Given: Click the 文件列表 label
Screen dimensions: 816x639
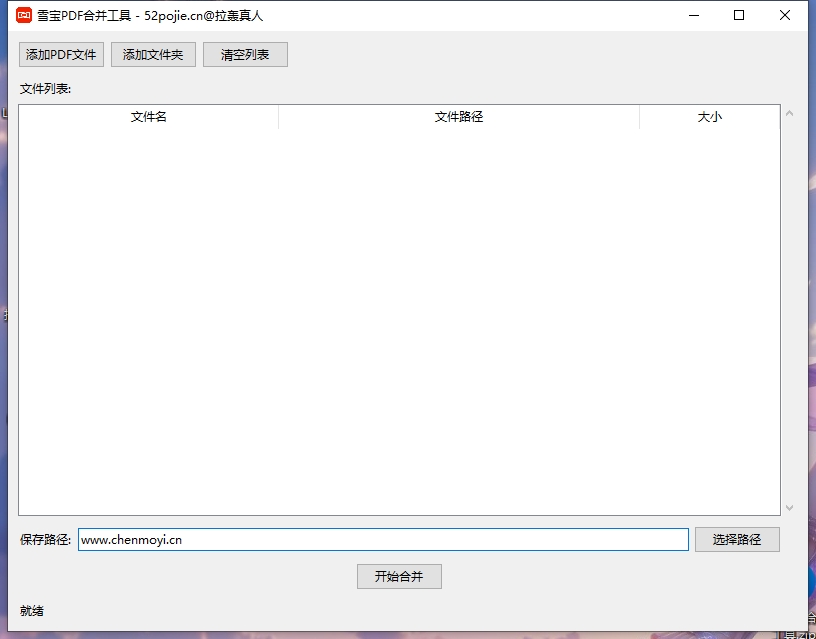Looking at the screenshot, I should click(x=45, y=88).
